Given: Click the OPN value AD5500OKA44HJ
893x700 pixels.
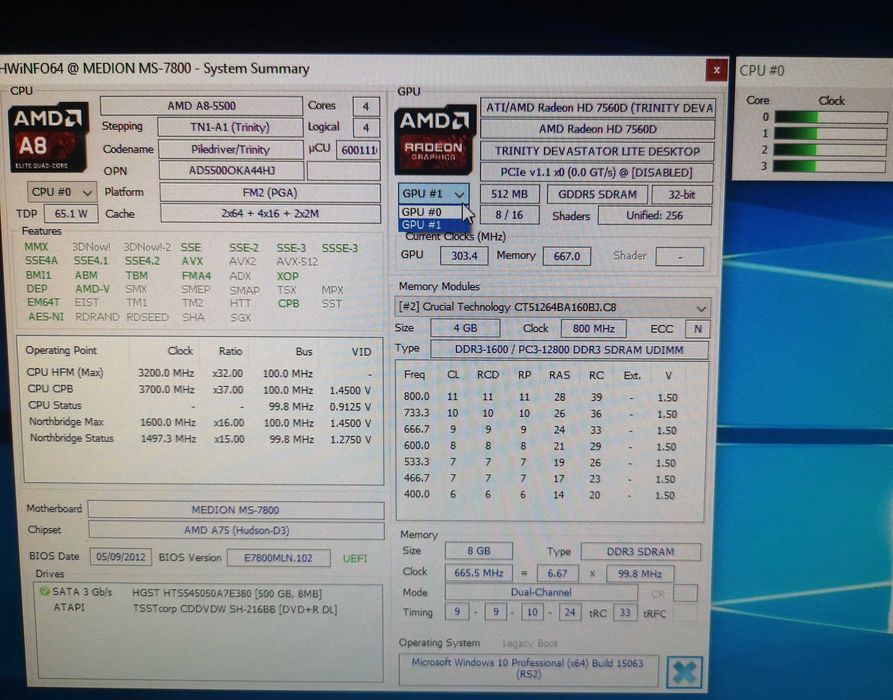Looking at the screenshot, I should 231,170.
